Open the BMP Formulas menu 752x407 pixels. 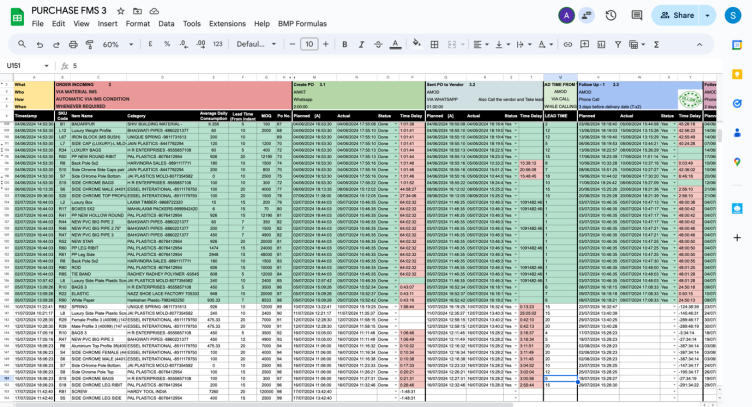coord(303,23)
